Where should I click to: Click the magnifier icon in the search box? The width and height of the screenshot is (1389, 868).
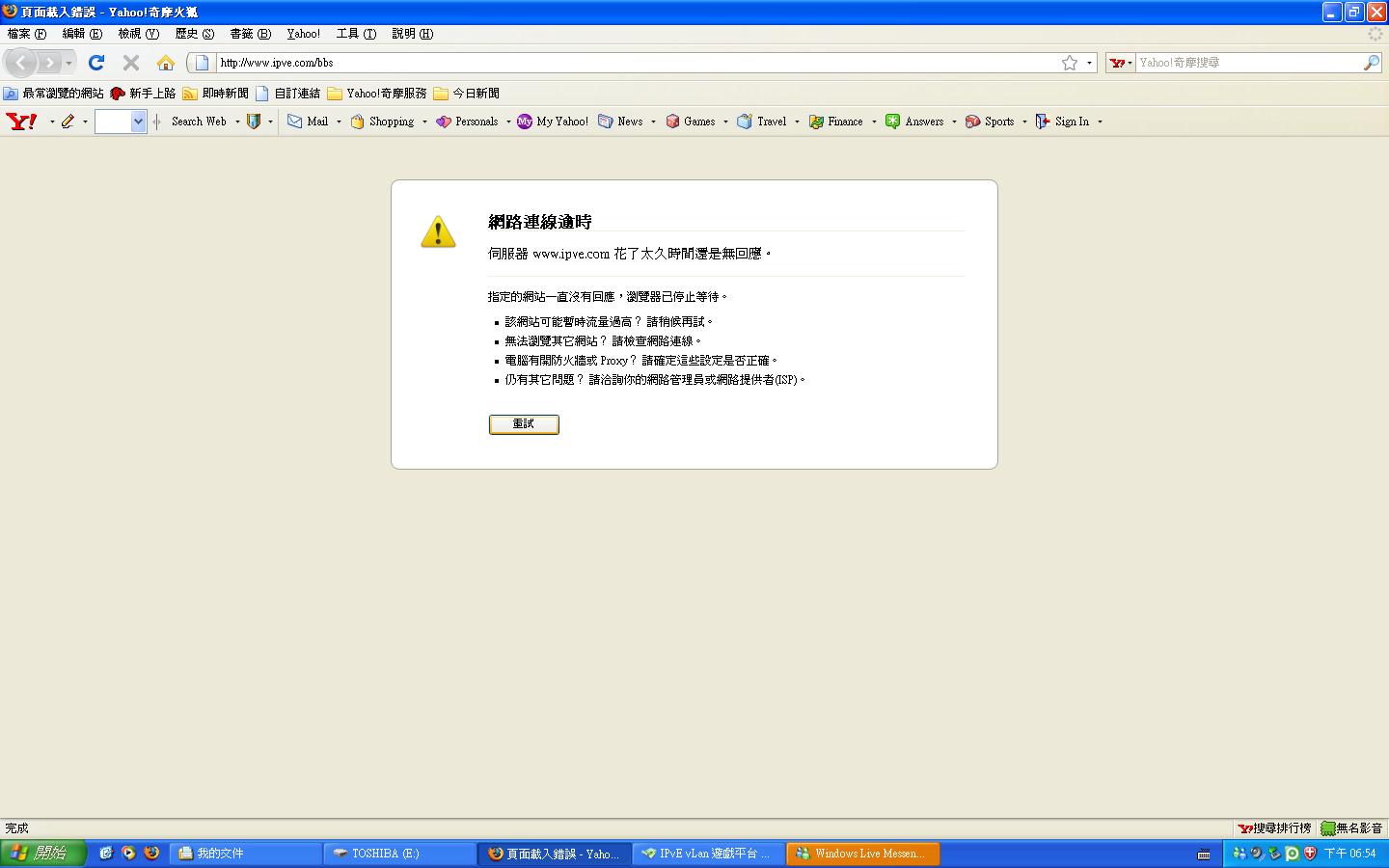pyautogui.click(x=1372, y=63)
